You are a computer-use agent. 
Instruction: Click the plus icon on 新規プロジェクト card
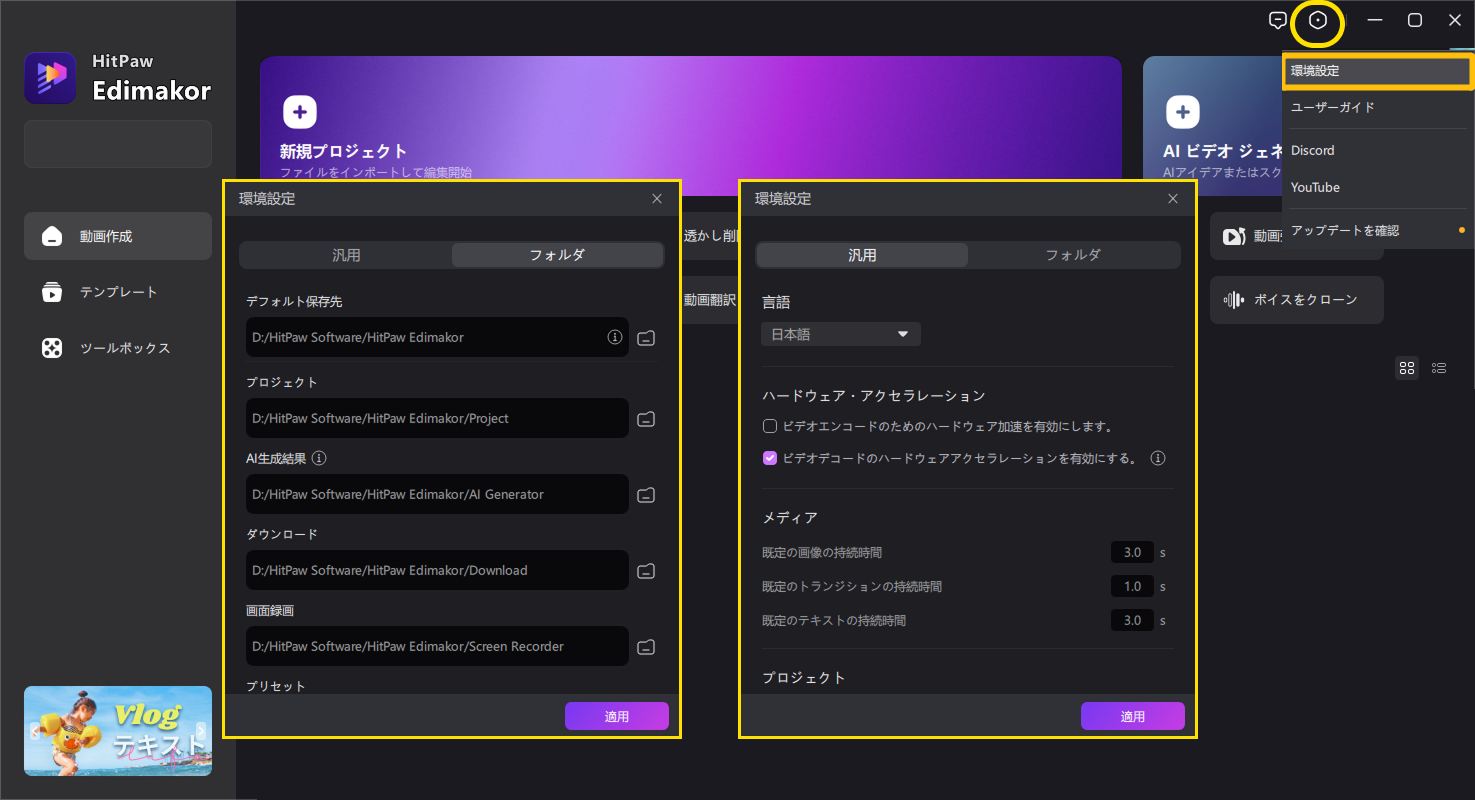(x=299, y=112)
